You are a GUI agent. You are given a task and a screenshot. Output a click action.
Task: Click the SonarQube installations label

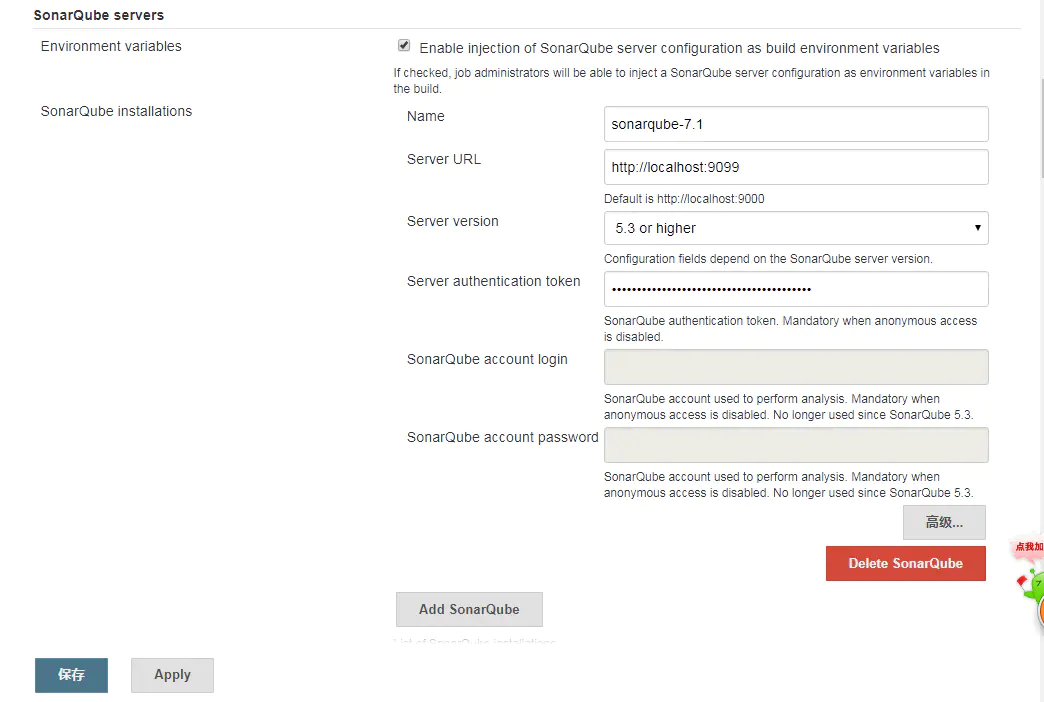pyautogui.click(x=116, y=111)
